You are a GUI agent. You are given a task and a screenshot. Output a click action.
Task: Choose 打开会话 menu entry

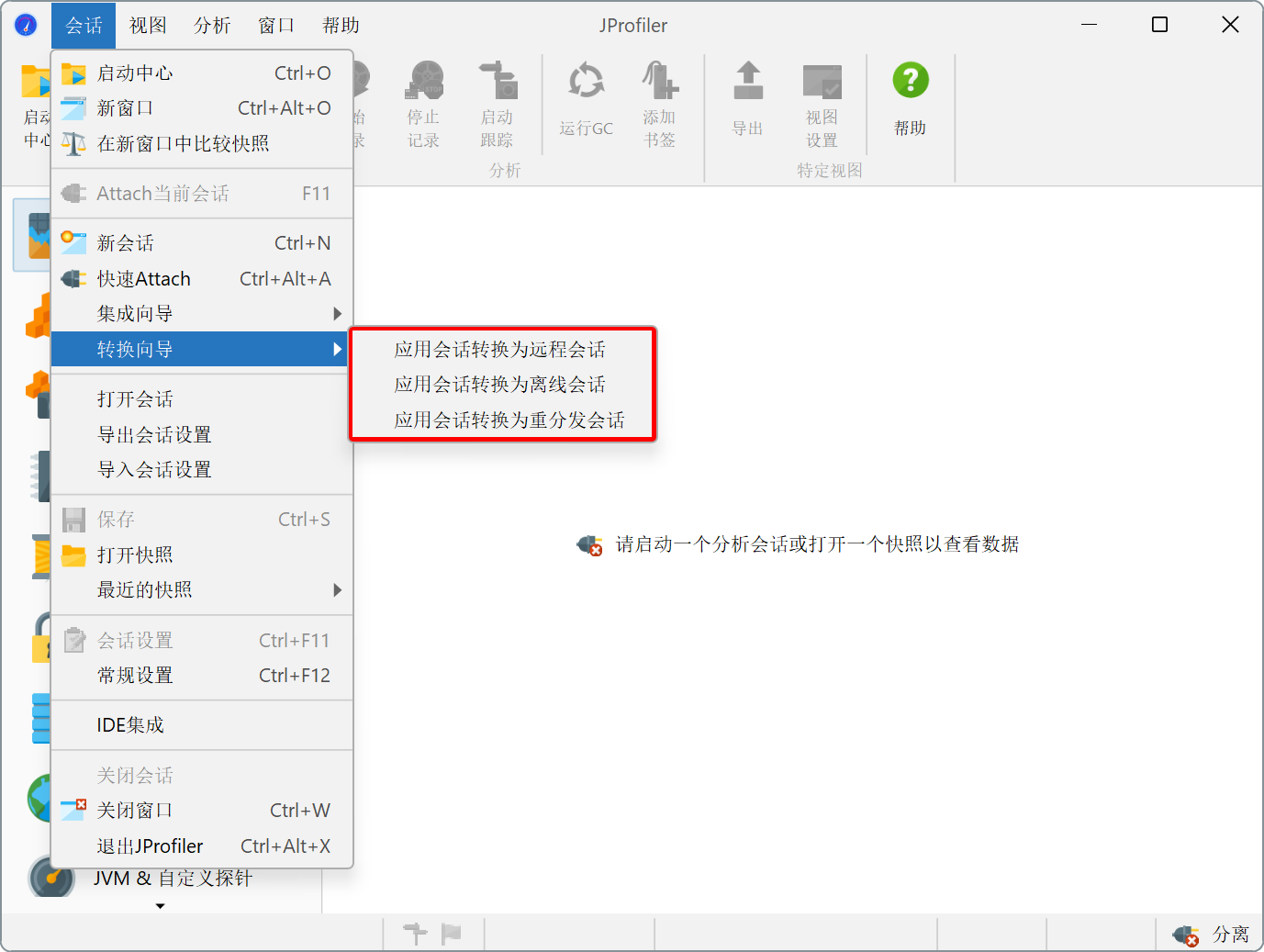pos(202,399)
